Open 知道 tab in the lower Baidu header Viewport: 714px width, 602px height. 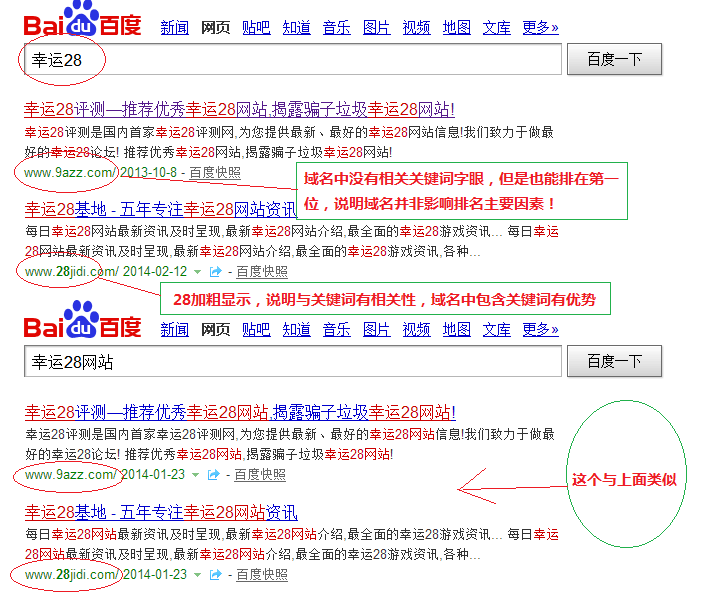(296, 330)
